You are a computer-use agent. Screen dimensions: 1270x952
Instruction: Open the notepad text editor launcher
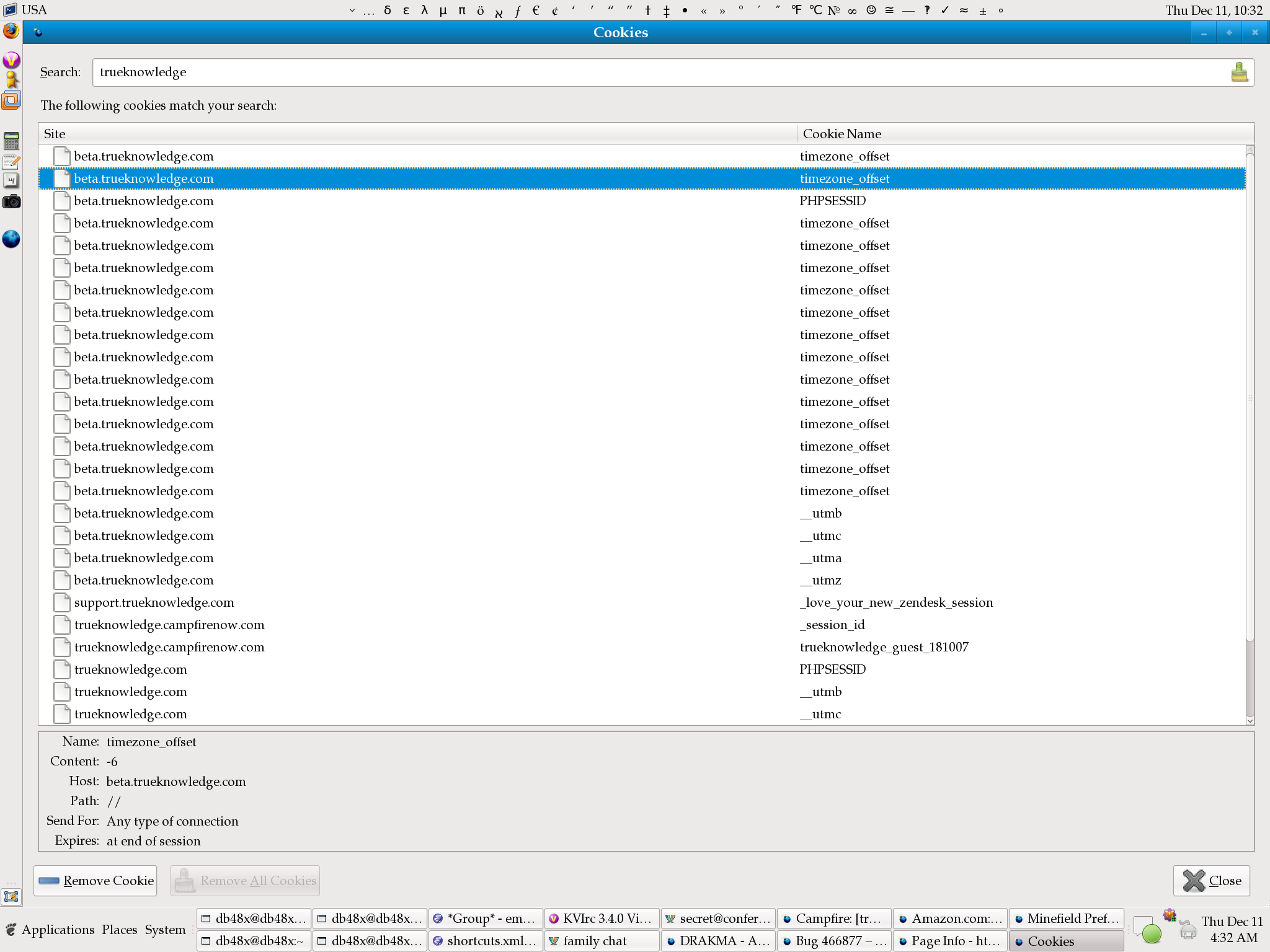[11, 162]
